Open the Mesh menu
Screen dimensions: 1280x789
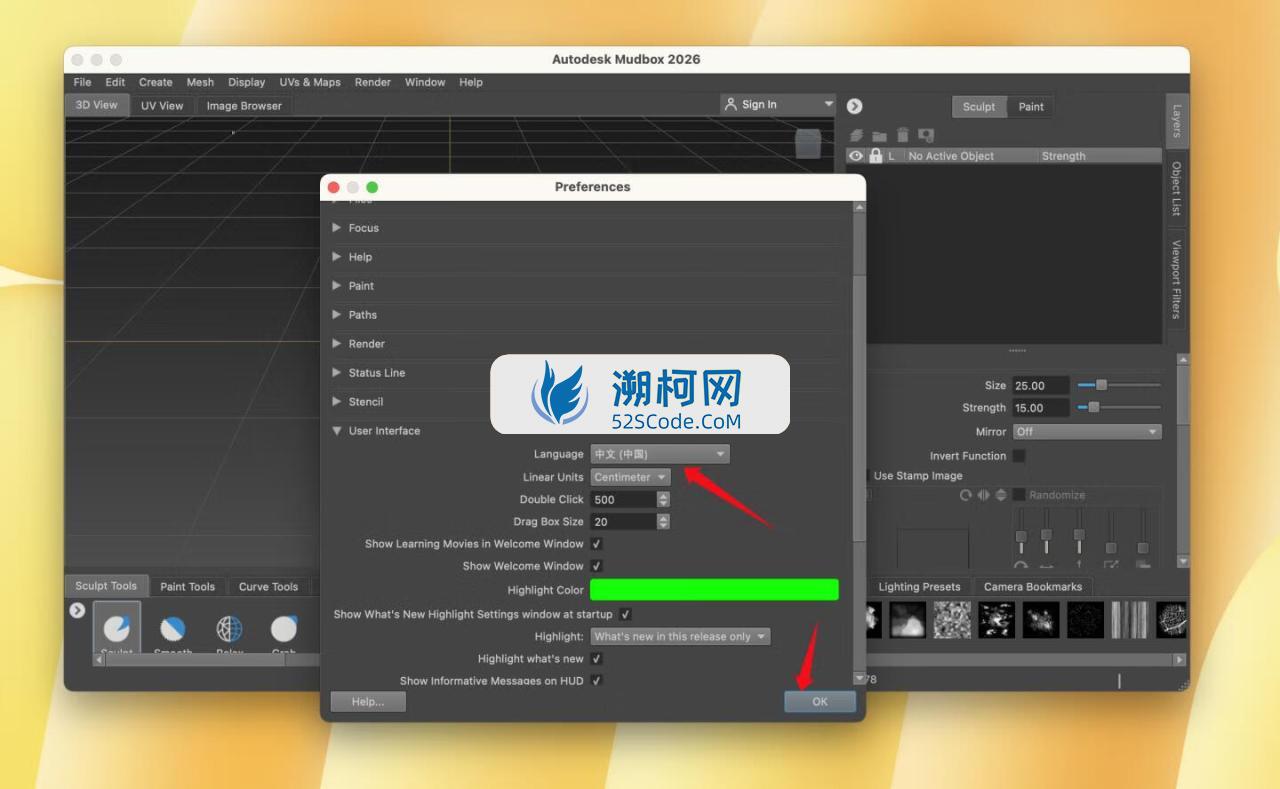200,82
